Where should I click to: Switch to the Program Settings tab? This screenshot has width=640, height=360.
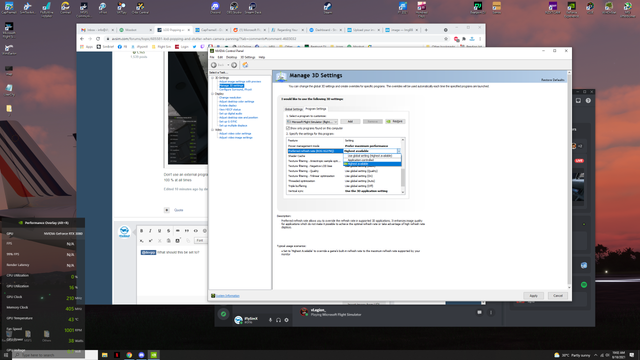(316, 109)
